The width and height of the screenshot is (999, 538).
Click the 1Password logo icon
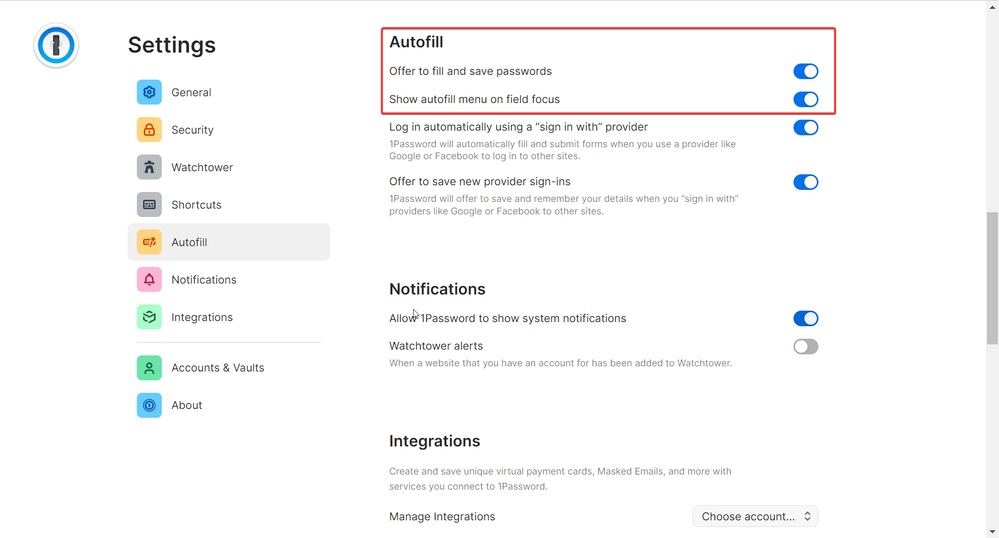(x=56, y=46)
